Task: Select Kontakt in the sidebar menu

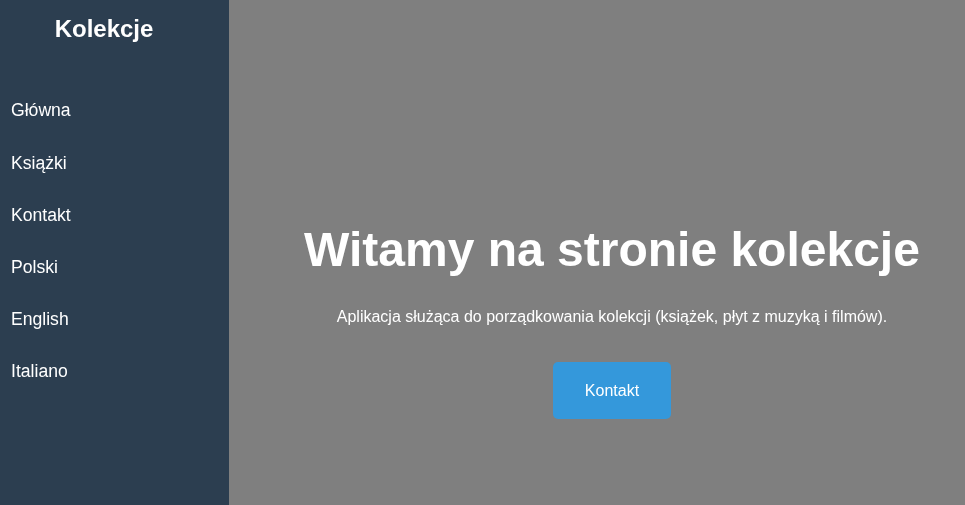Action: (41, 215)
